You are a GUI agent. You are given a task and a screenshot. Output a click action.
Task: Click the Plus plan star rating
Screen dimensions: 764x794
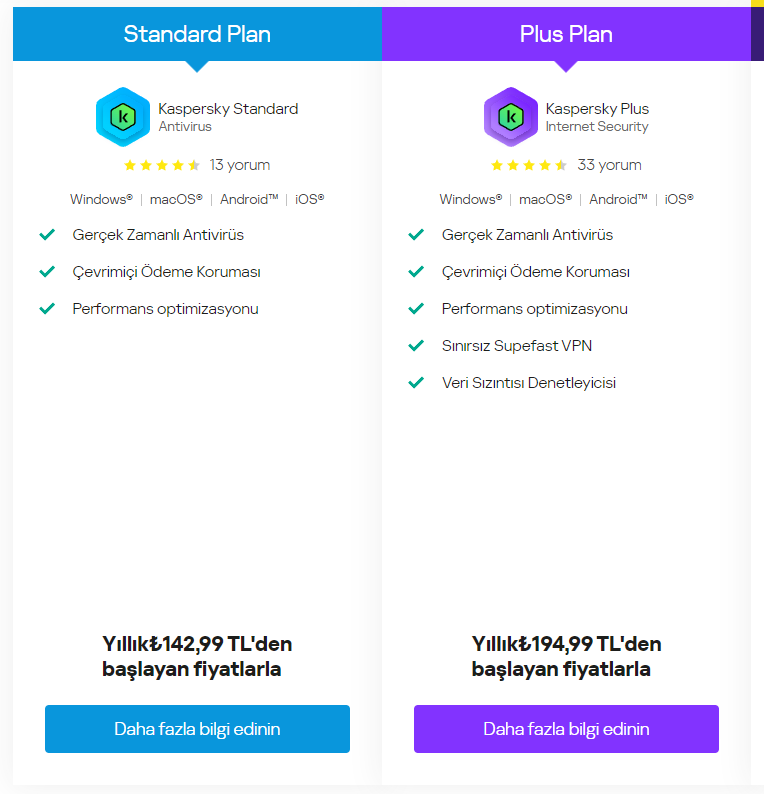[529, 165]
